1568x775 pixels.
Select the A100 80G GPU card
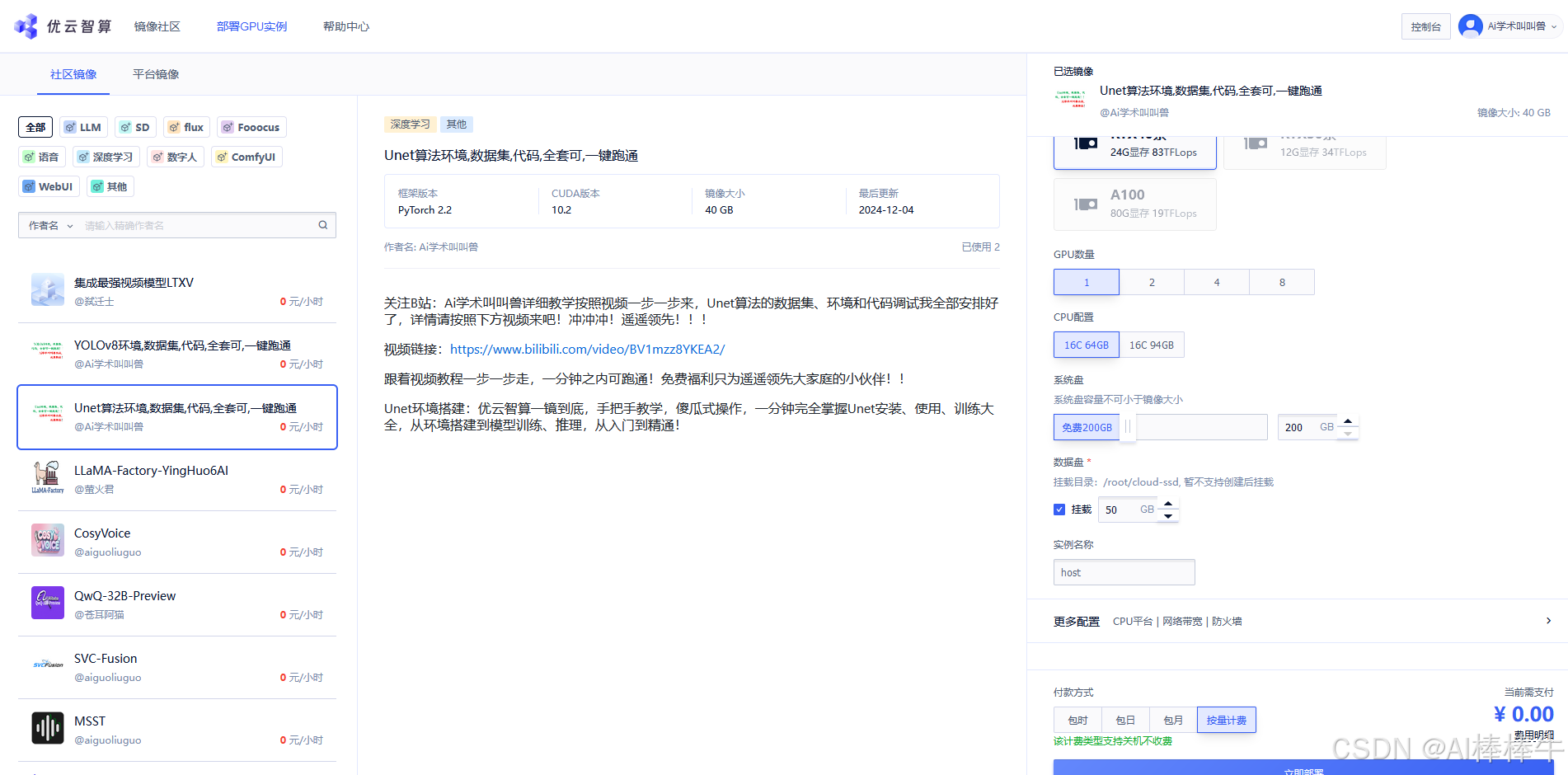click(1135, 204)
